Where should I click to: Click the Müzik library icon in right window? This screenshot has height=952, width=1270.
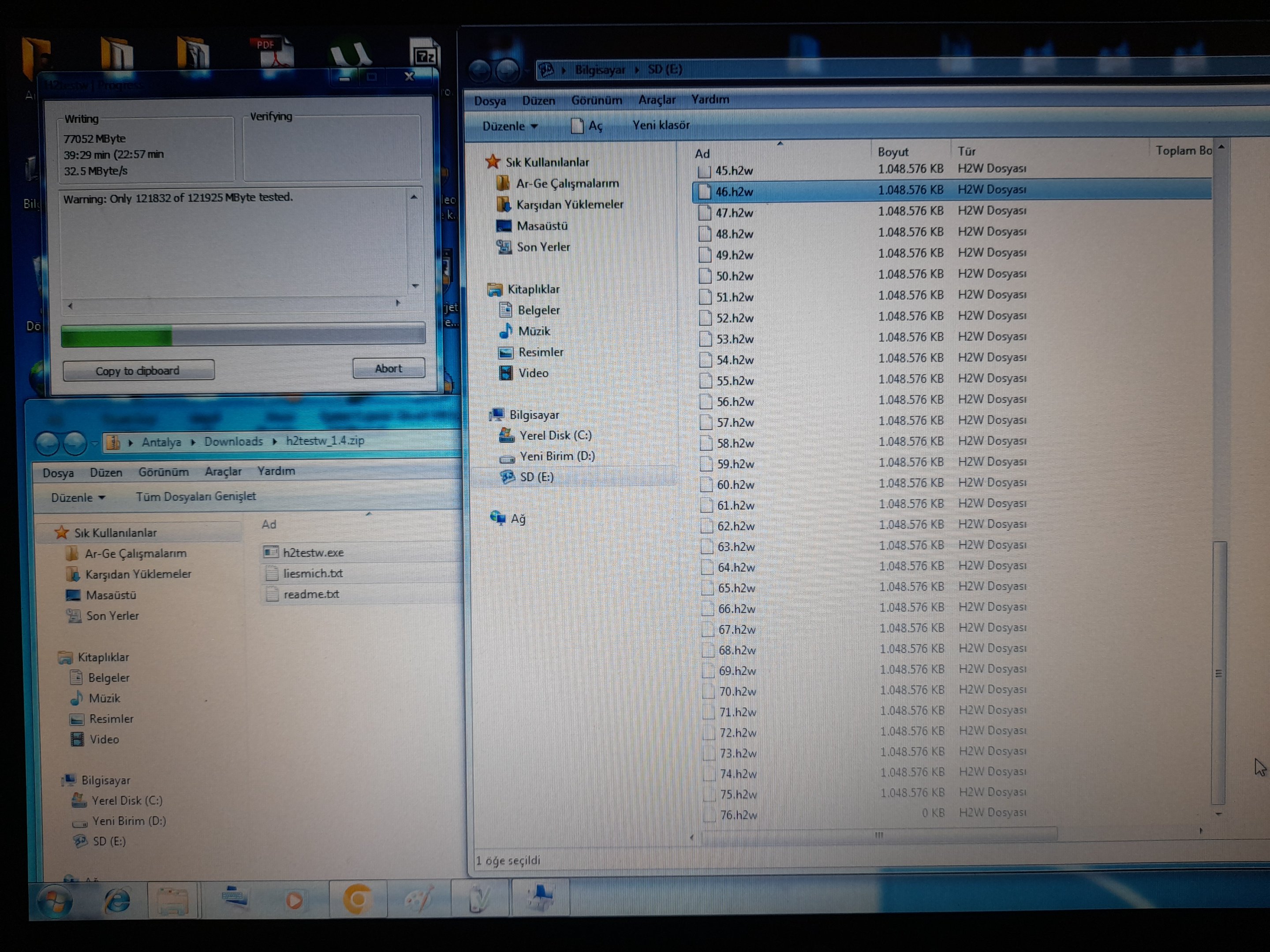506,331
